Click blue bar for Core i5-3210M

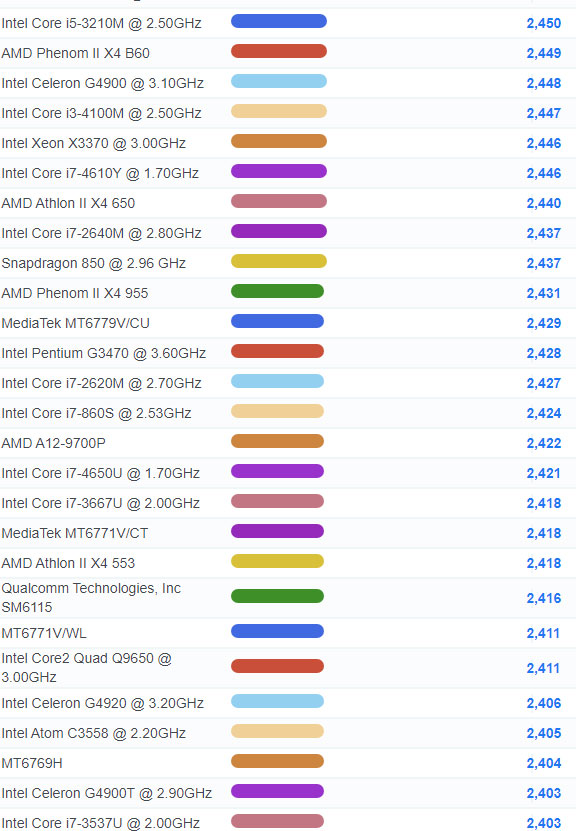point(279,21)
